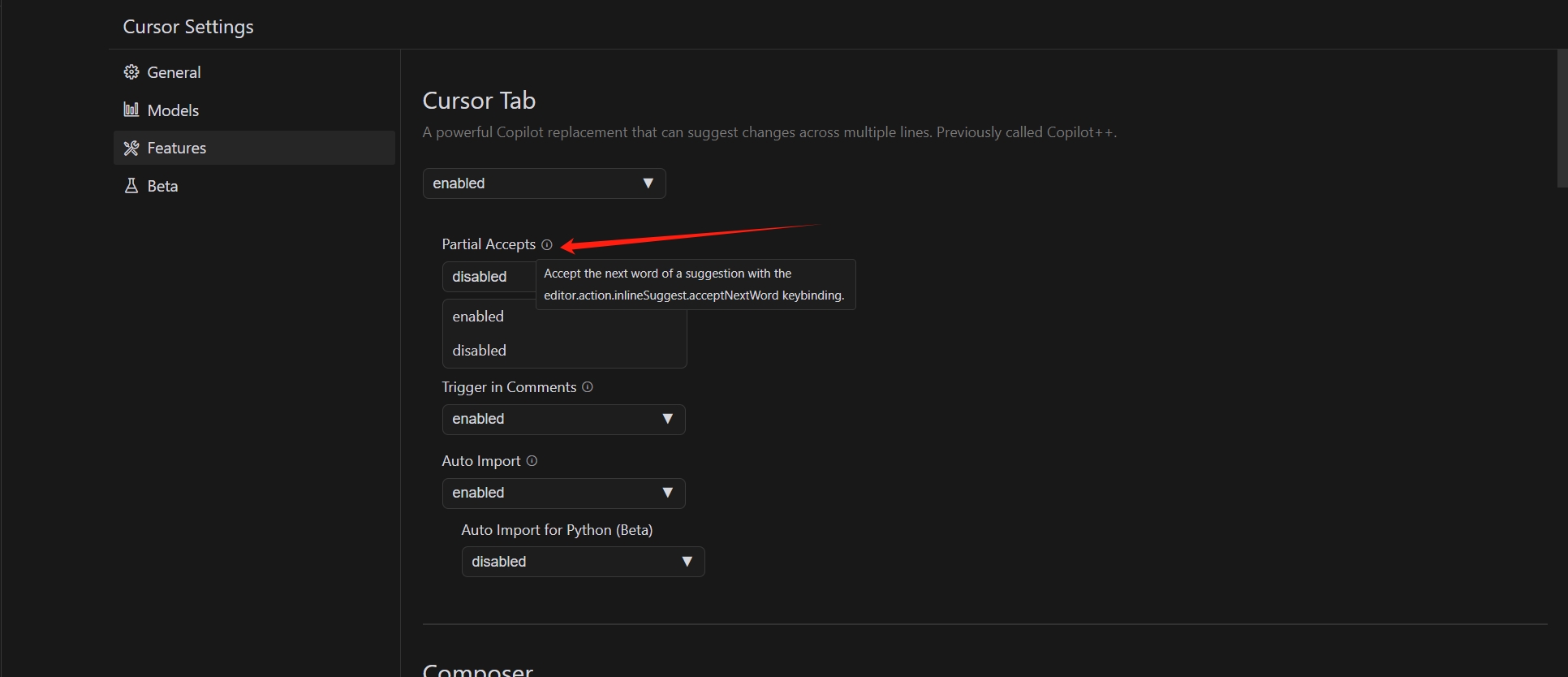Click the General gear icon in sidebar
This screenshot has height=677, width=1568.
(131, 72)
